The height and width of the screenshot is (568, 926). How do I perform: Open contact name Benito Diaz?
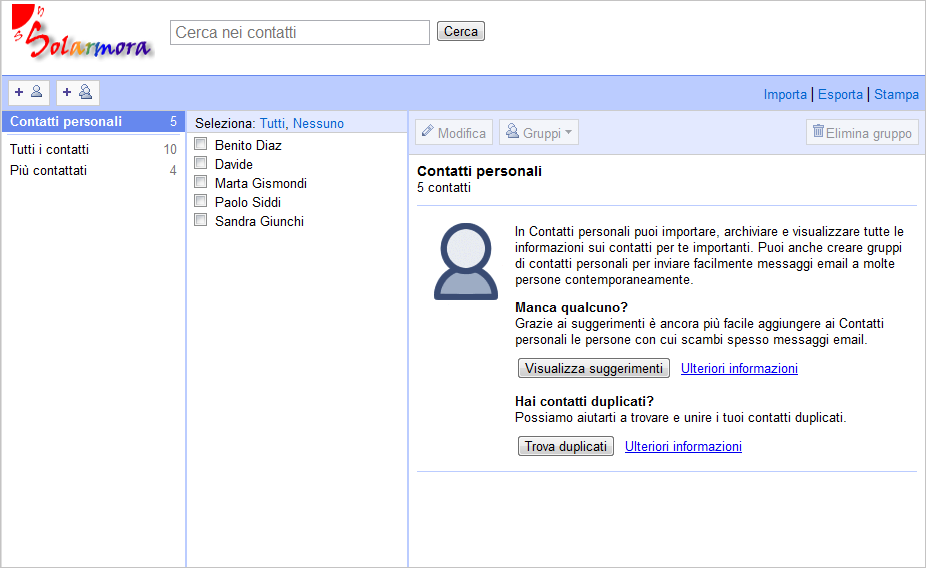pos(248,145)
